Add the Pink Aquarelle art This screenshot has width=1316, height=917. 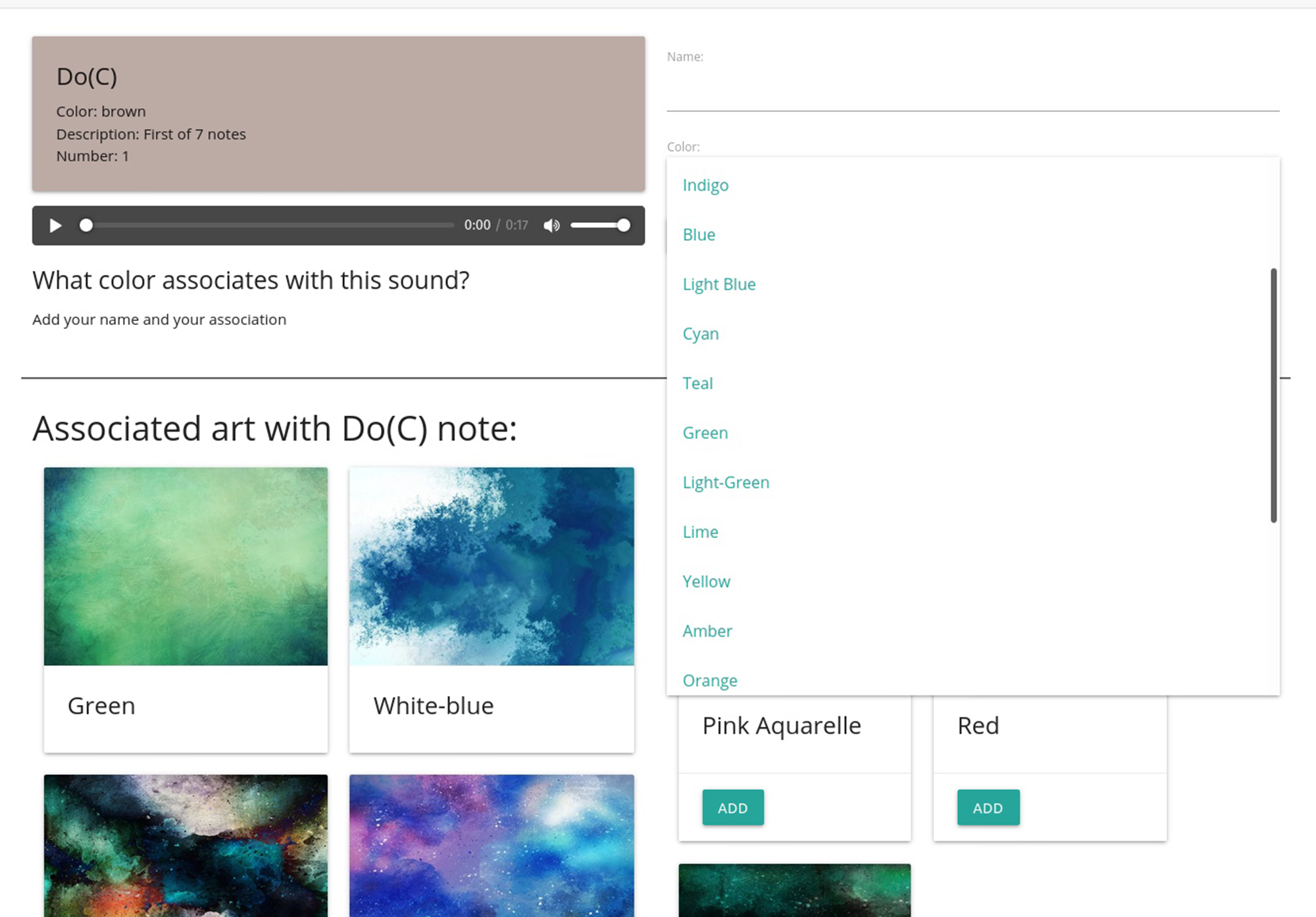coord(733,808)
